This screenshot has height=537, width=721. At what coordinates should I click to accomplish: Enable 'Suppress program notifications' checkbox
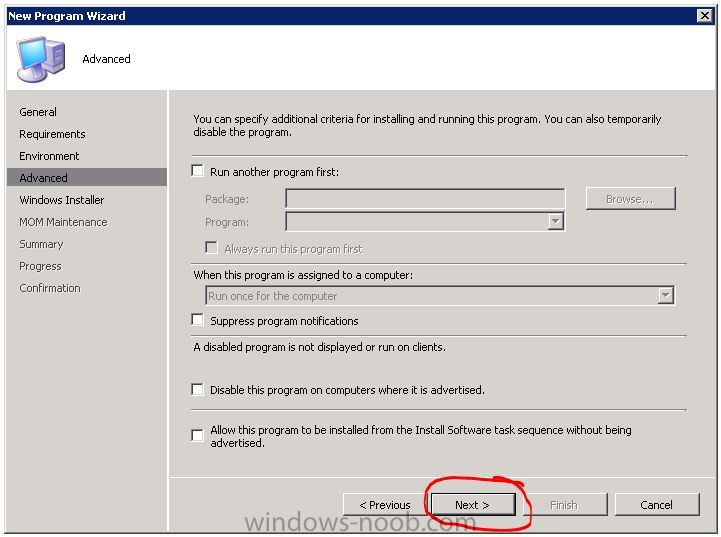[198, 320]
